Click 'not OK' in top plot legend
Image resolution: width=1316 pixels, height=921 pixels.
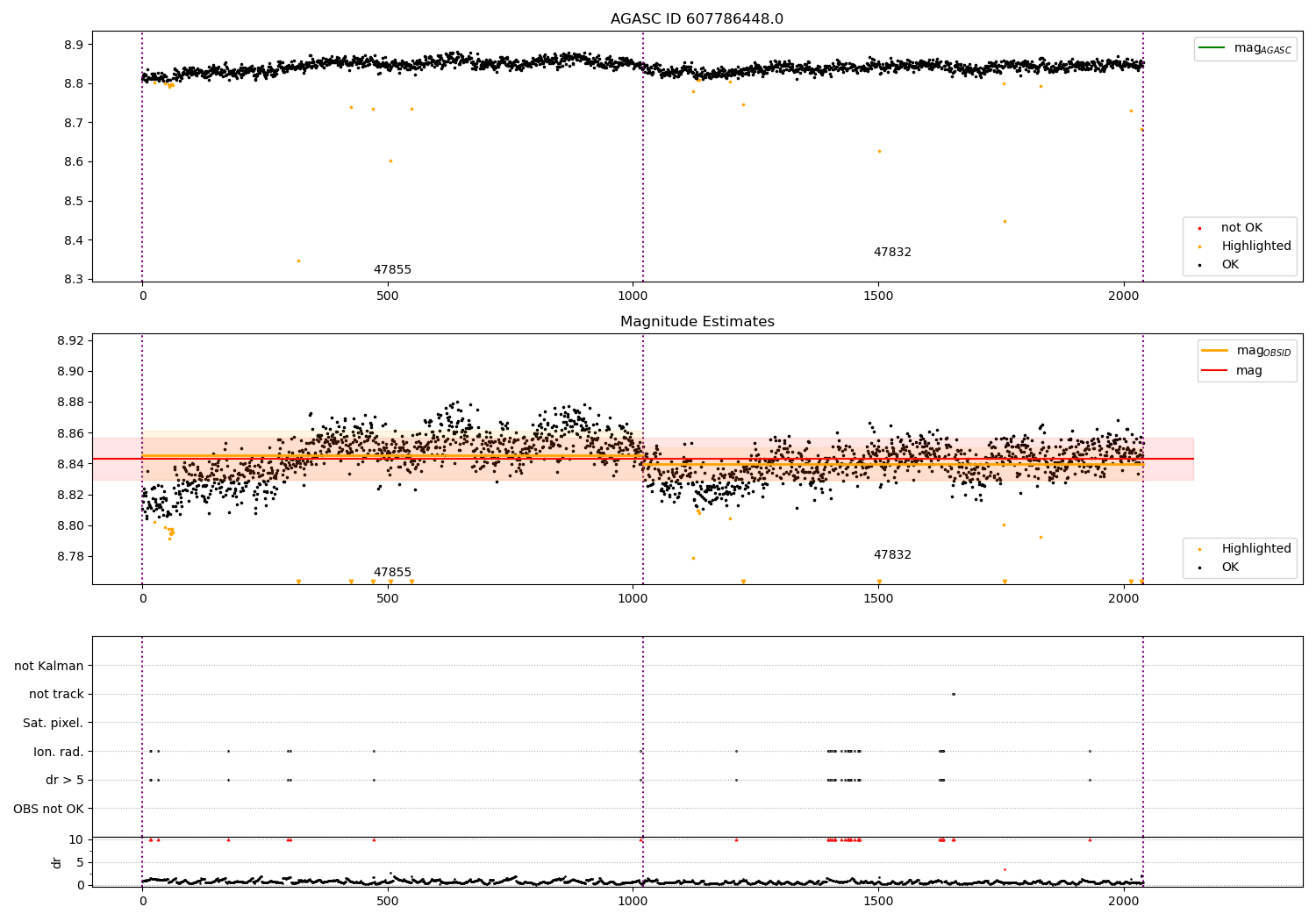(x=1241, y=228)
